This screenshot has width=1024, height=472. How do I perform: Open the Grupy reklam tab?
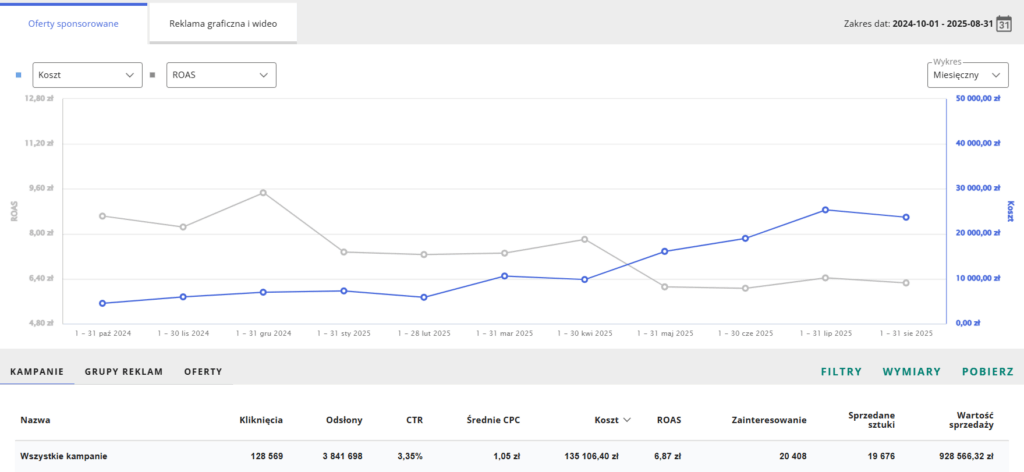tap(124, 372)
